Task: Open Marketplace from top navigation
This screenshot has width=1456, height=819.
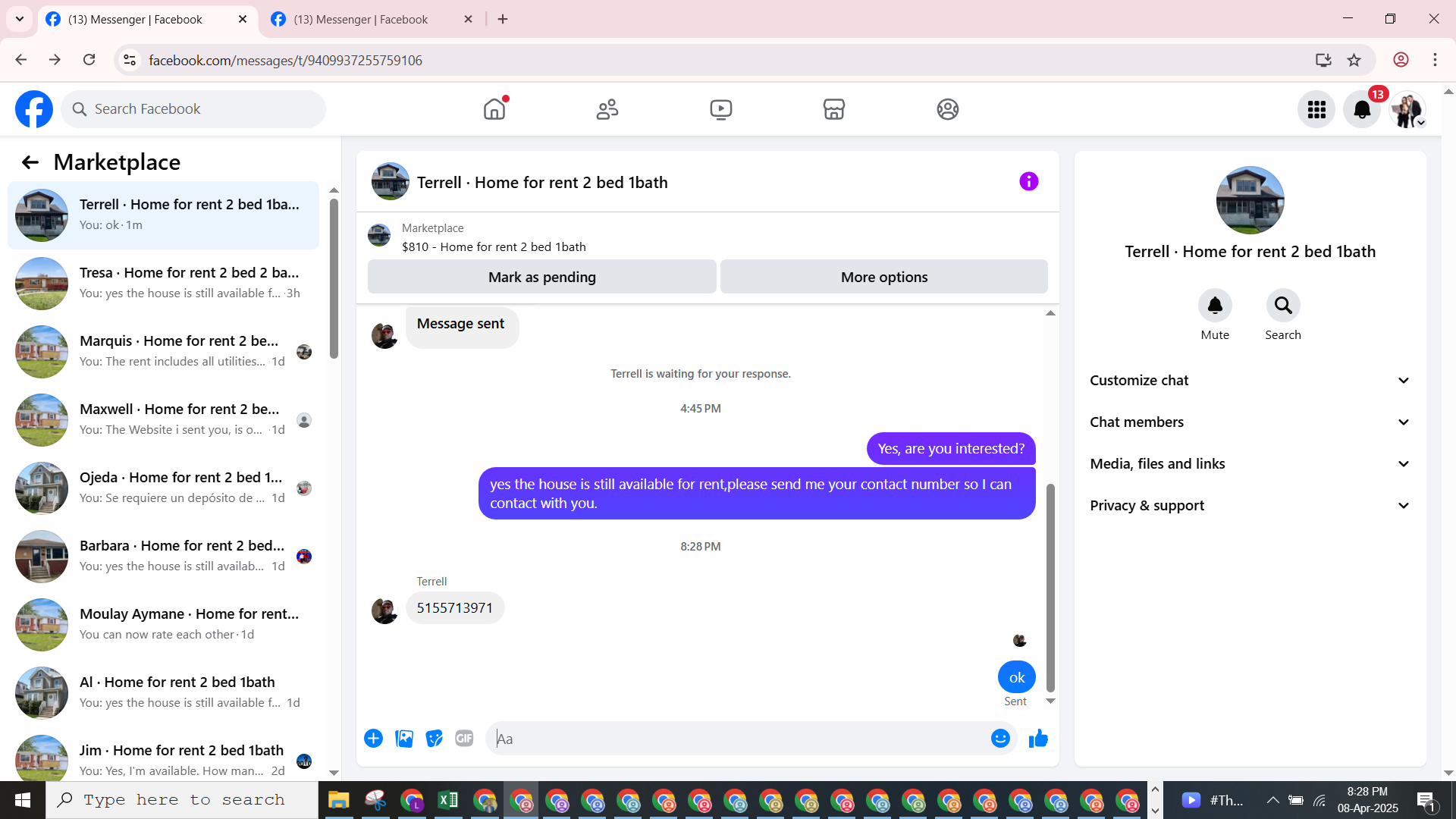Action: 833,109
